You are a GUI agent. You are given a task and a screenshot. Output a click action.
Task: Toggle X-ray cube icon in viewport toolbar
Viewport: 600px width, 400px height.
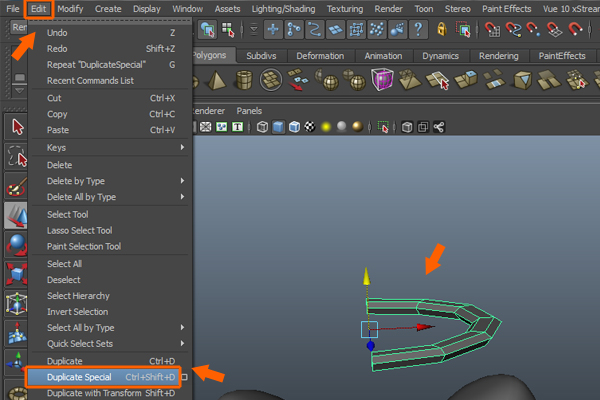(x=407, y=127)
